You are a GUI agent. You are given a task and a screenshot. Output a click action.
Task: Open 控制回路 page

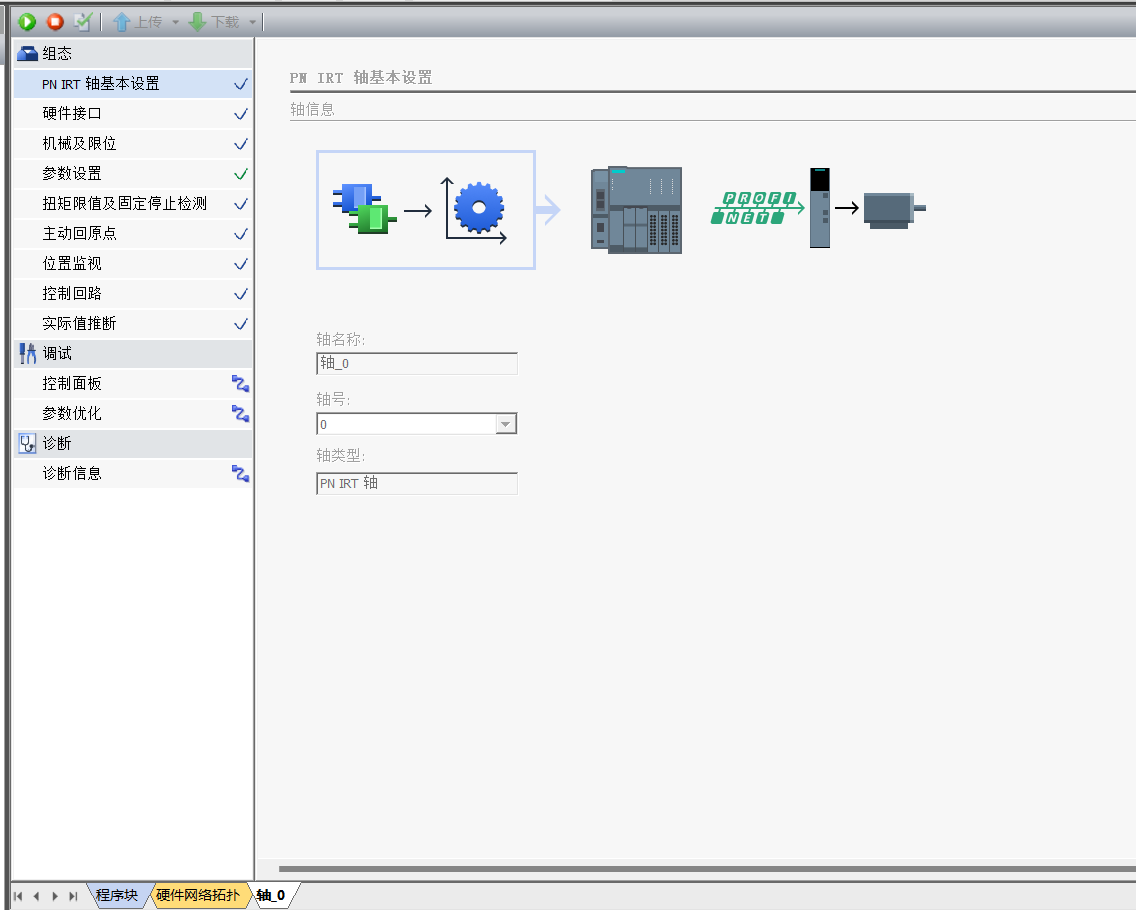tap(133, 294)
